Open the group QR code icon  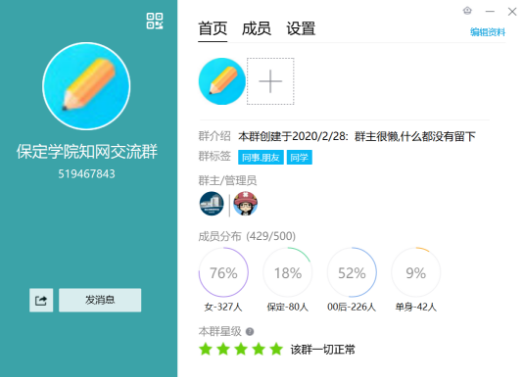pos(155,21)
